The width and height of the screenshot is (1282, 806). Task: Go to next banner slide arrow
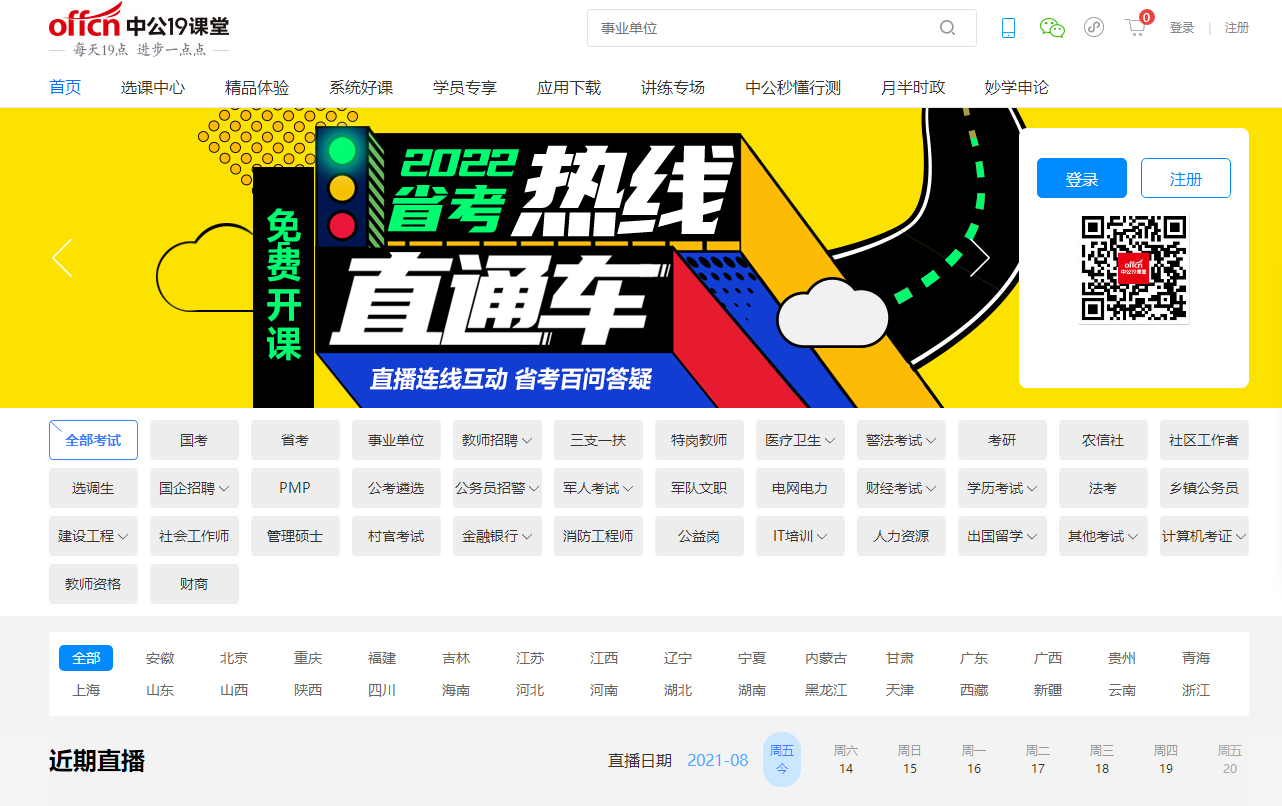tap(980, 257)
